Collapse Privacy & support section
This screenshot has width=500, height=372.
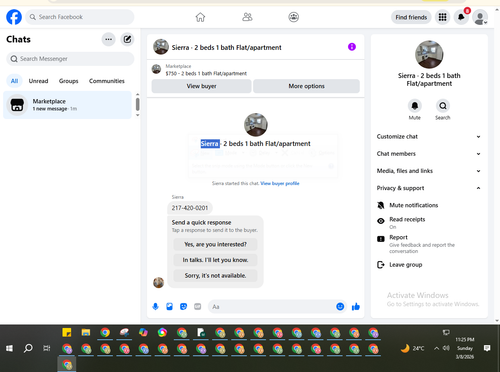click(x=429, y=188)
